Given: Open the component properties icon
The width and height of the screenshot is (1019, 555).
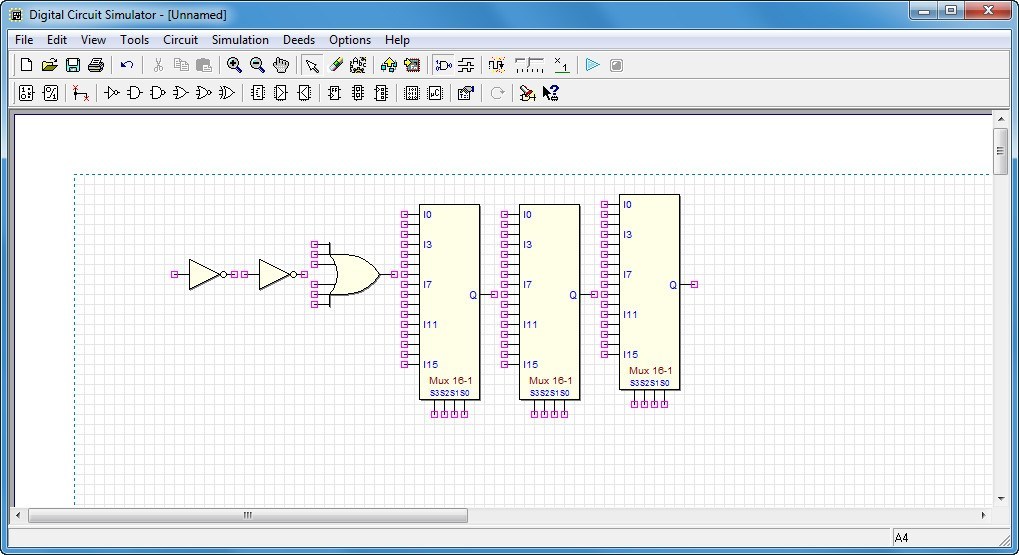Looking at the screenshot, I should click(466, 93).
